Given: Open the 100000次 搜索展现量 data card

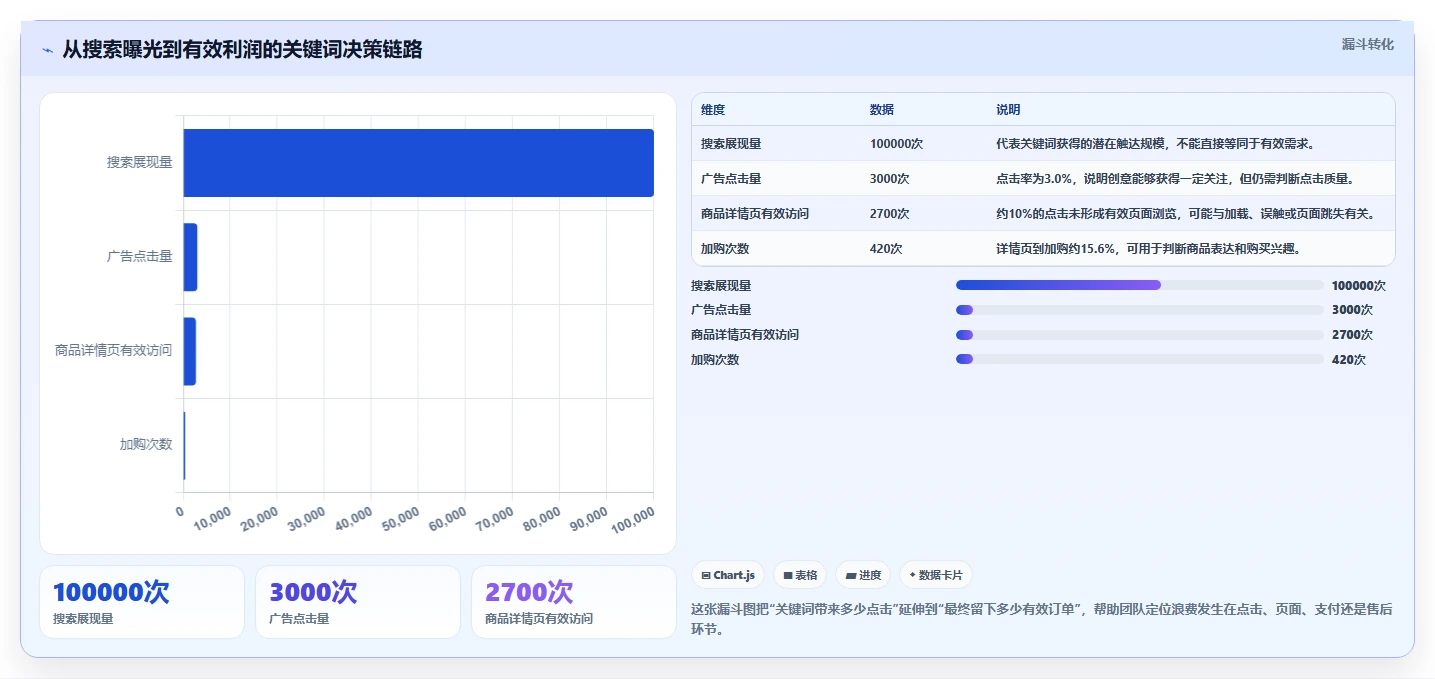Looking at the screenshot, I should [142, 602].
